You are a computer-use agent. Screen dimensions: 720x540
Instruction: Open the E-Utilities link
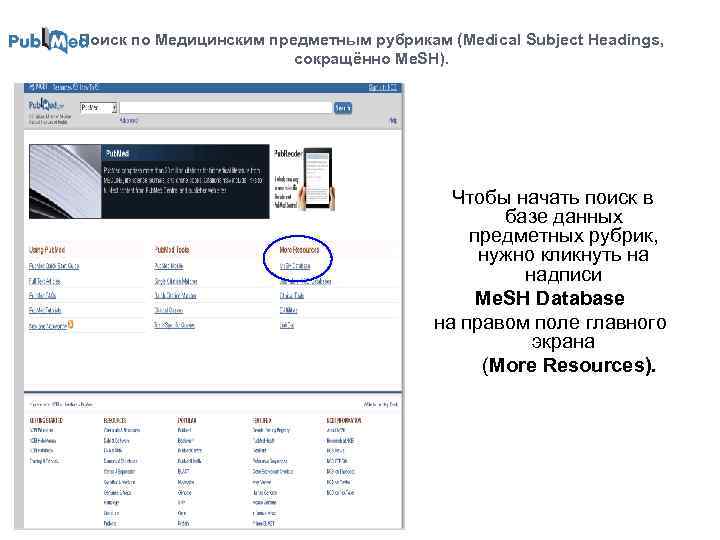click(x=288, y=310)
